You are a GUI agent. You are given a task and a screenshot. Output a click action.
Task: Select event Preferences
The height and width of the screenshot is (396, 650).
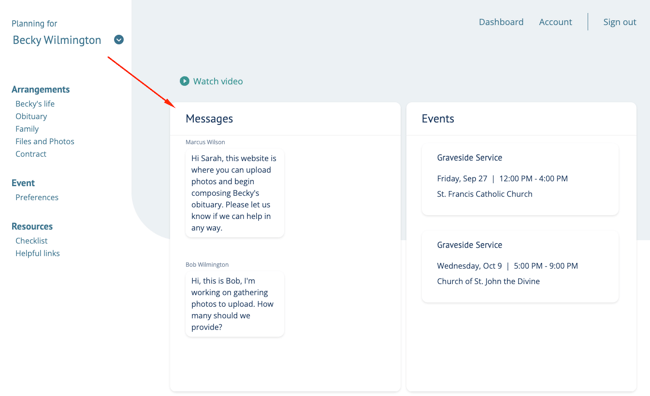37,197
